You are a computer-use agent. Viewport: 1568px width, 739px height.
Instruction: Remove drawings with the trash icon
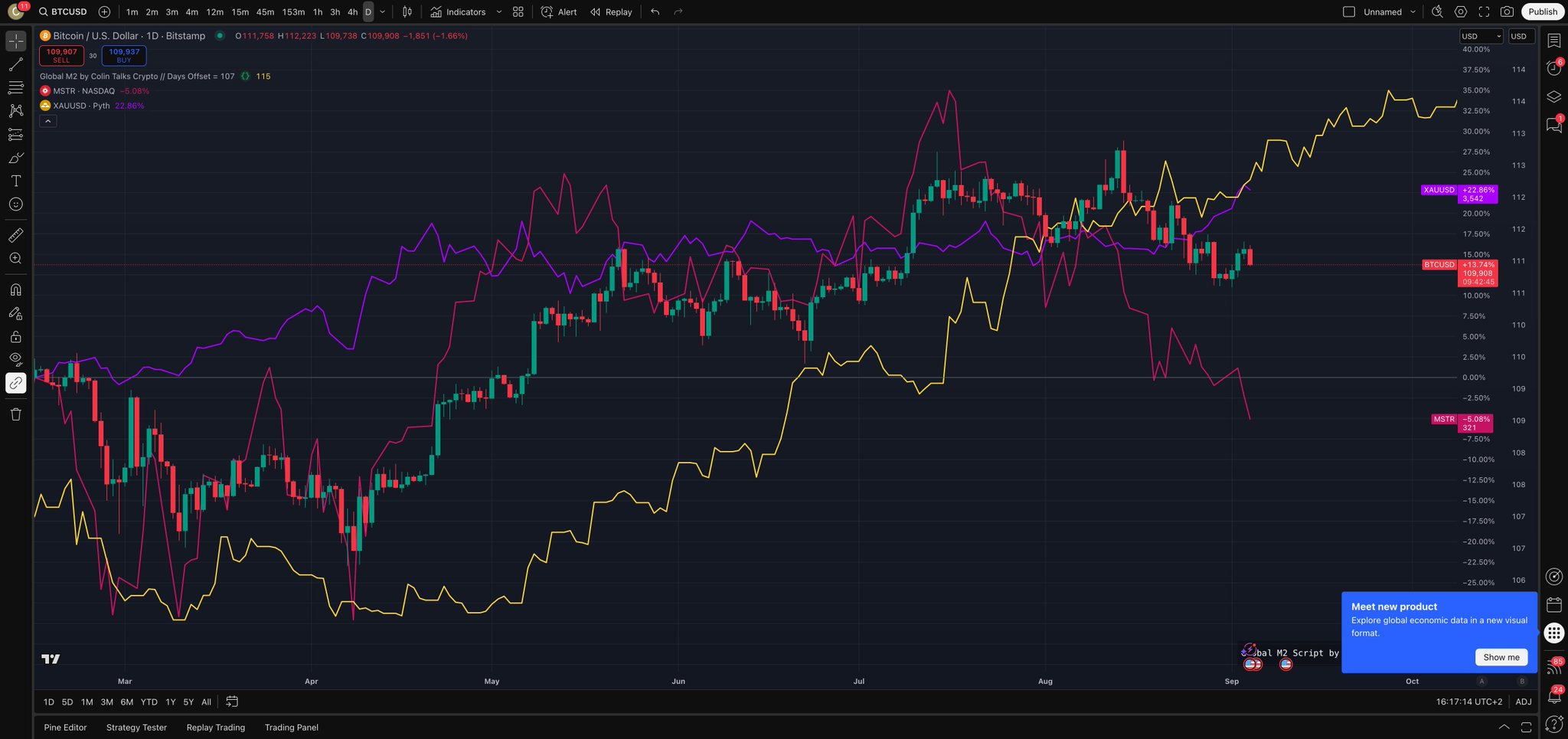pyautogui.click(x=16, y=414)
